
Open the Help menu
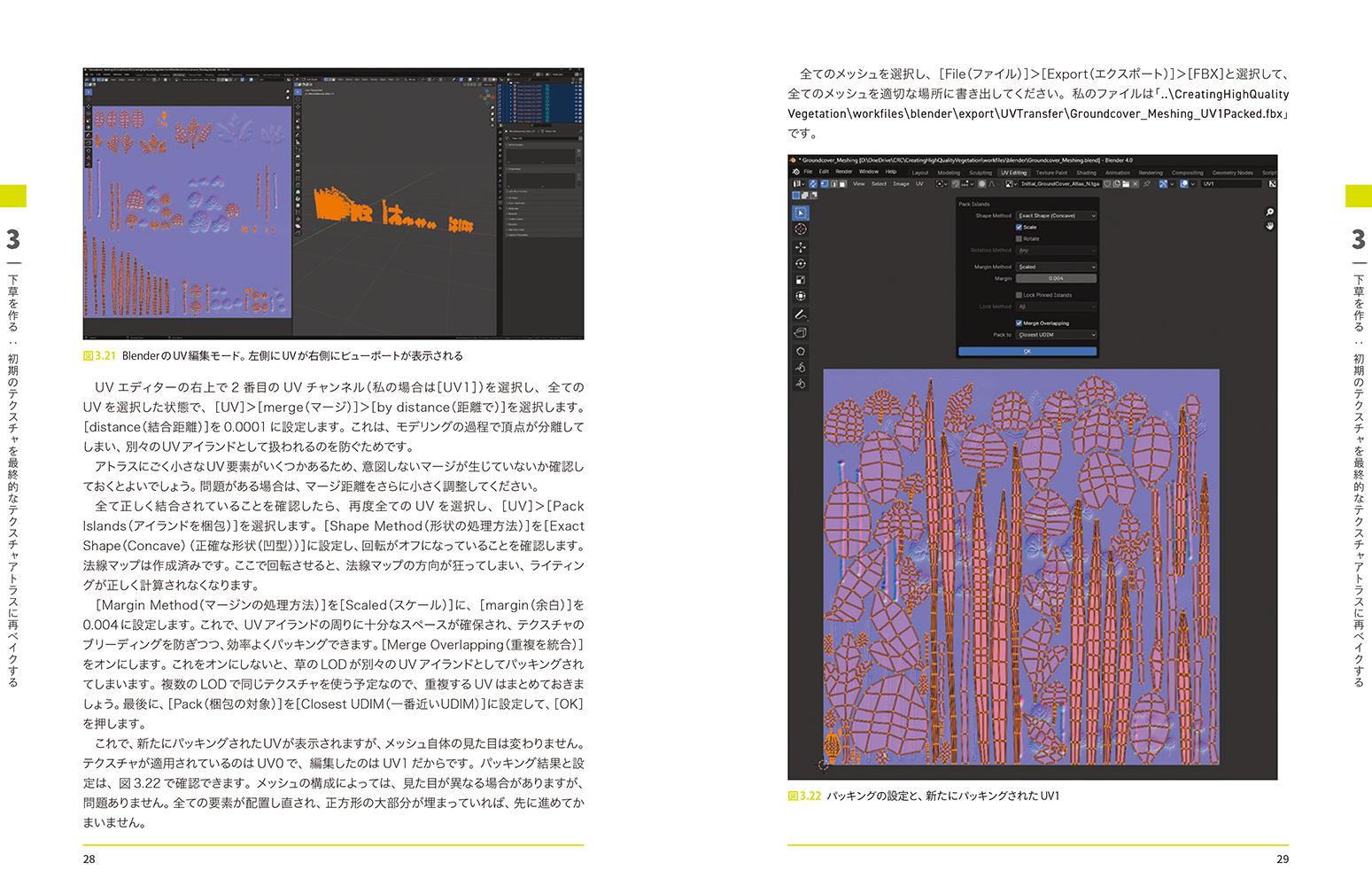(891, 172)
